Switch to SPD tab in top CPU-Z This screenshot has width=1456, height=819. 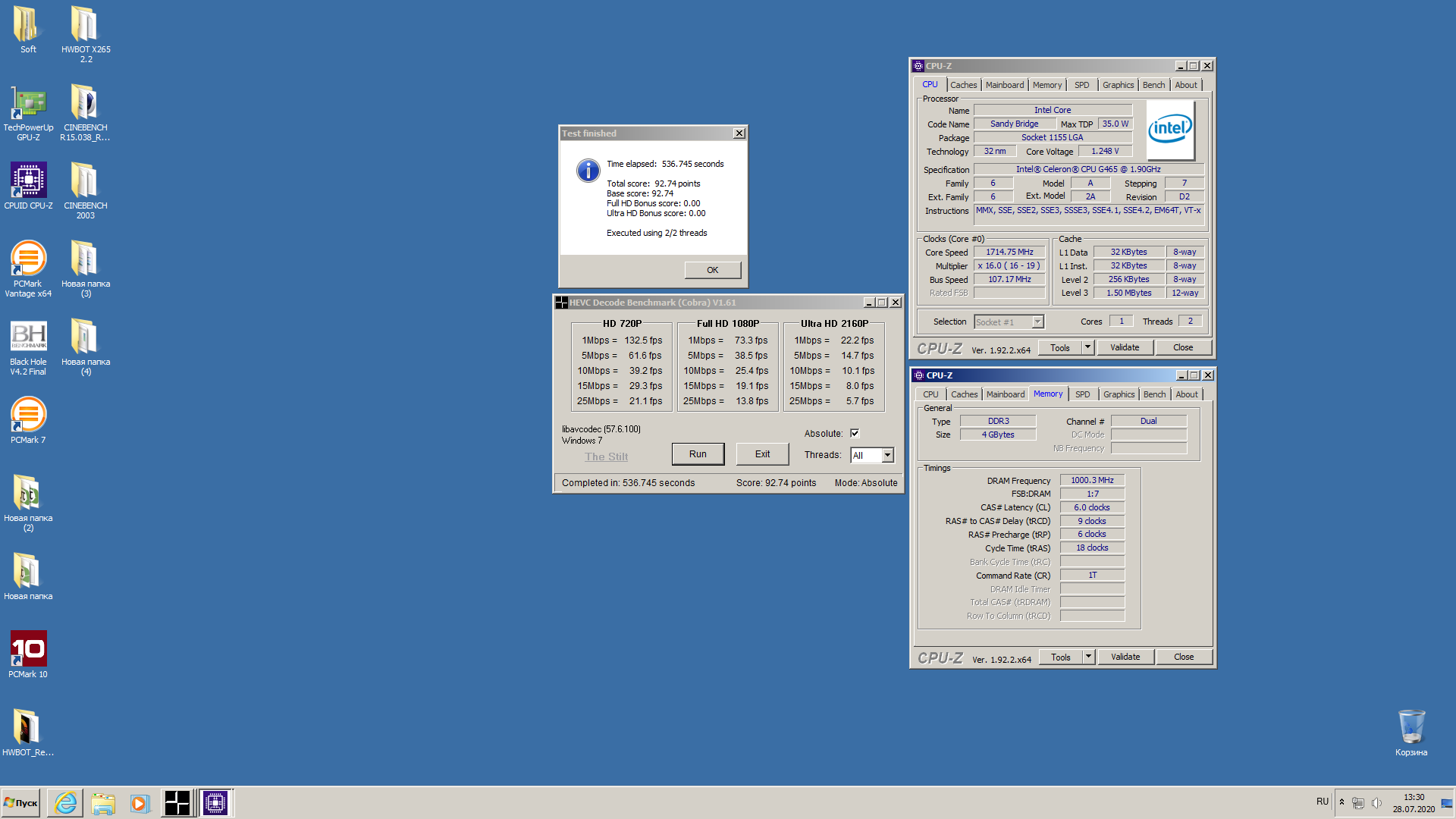coord(1082,85)
